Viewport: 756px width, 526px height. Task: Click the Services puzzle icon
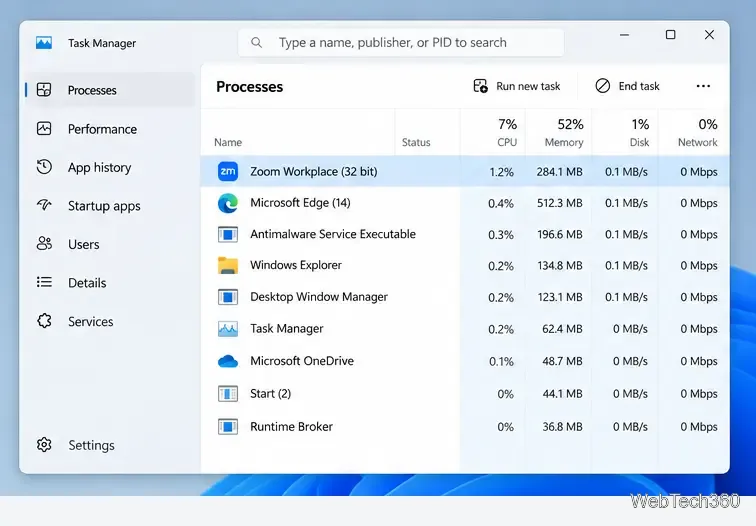(x=44, y=321)
